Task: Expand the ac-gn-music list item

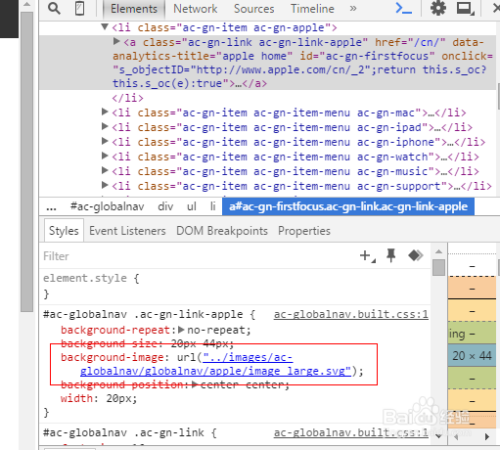Action: click(x=105, y=170)
